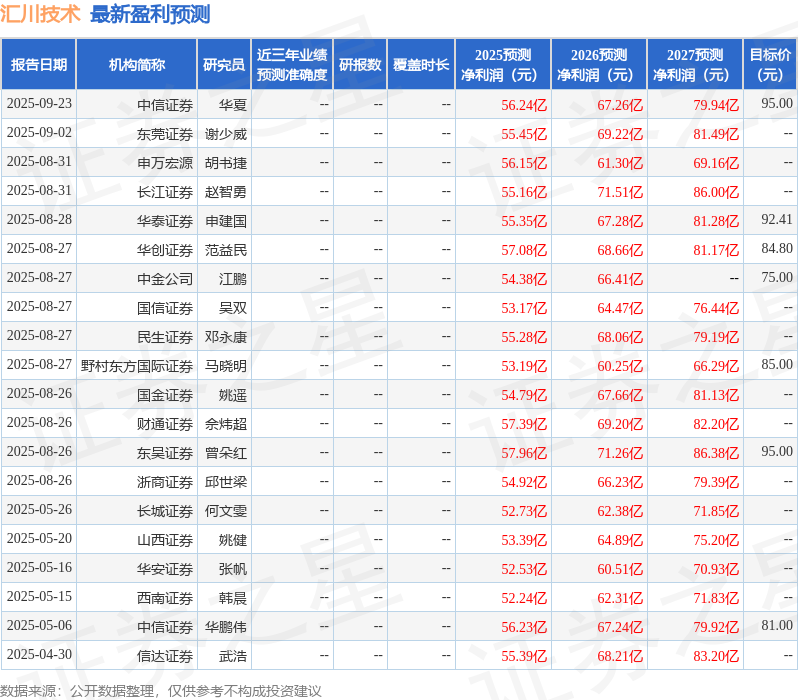Click the 2026预测净利润 column header
Image resolution: width=798 pixels, height=700 pixels.
(x=599, y=65)
